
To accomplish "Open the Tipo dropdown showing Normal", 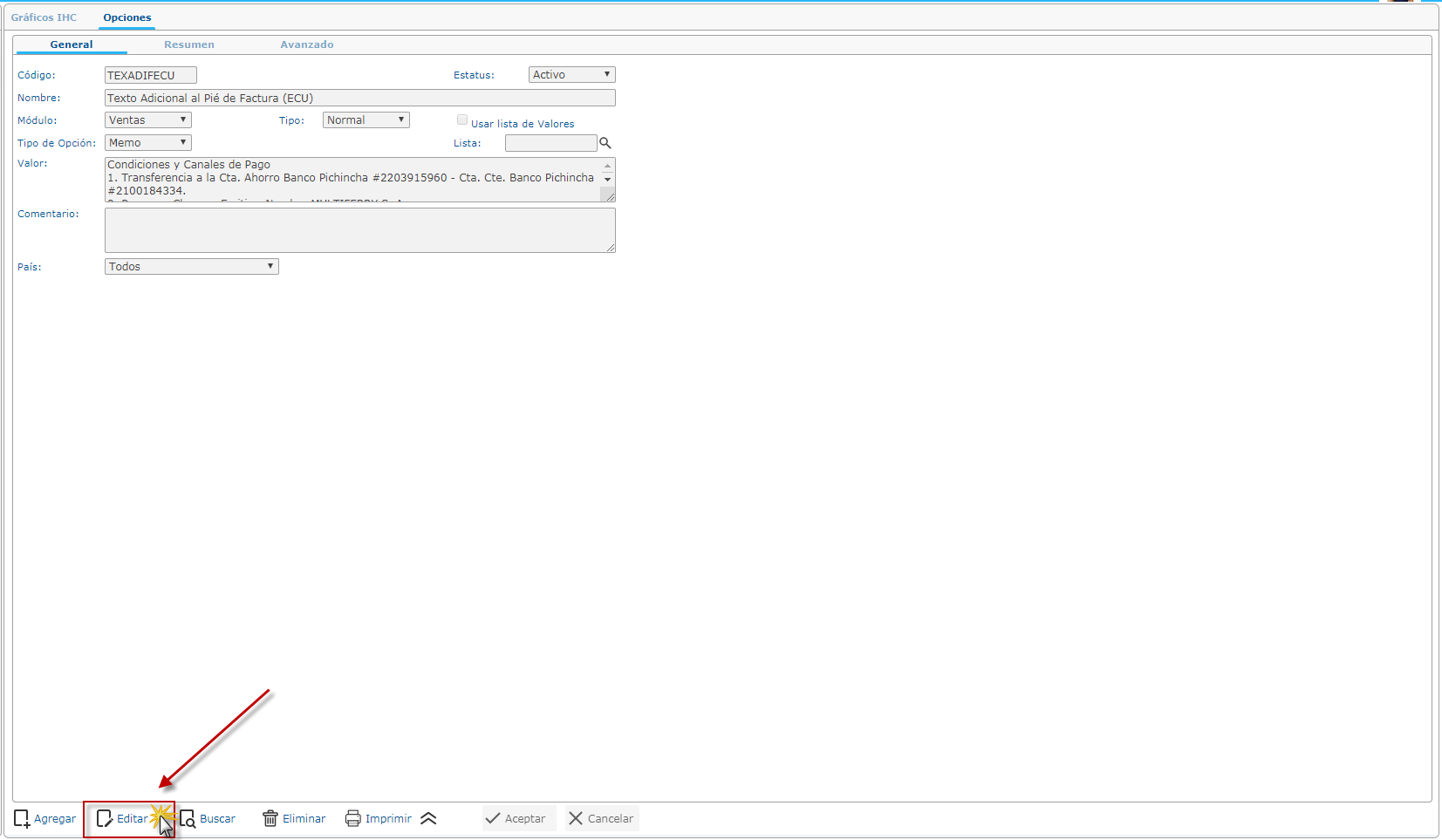I will tap(366, 120).
